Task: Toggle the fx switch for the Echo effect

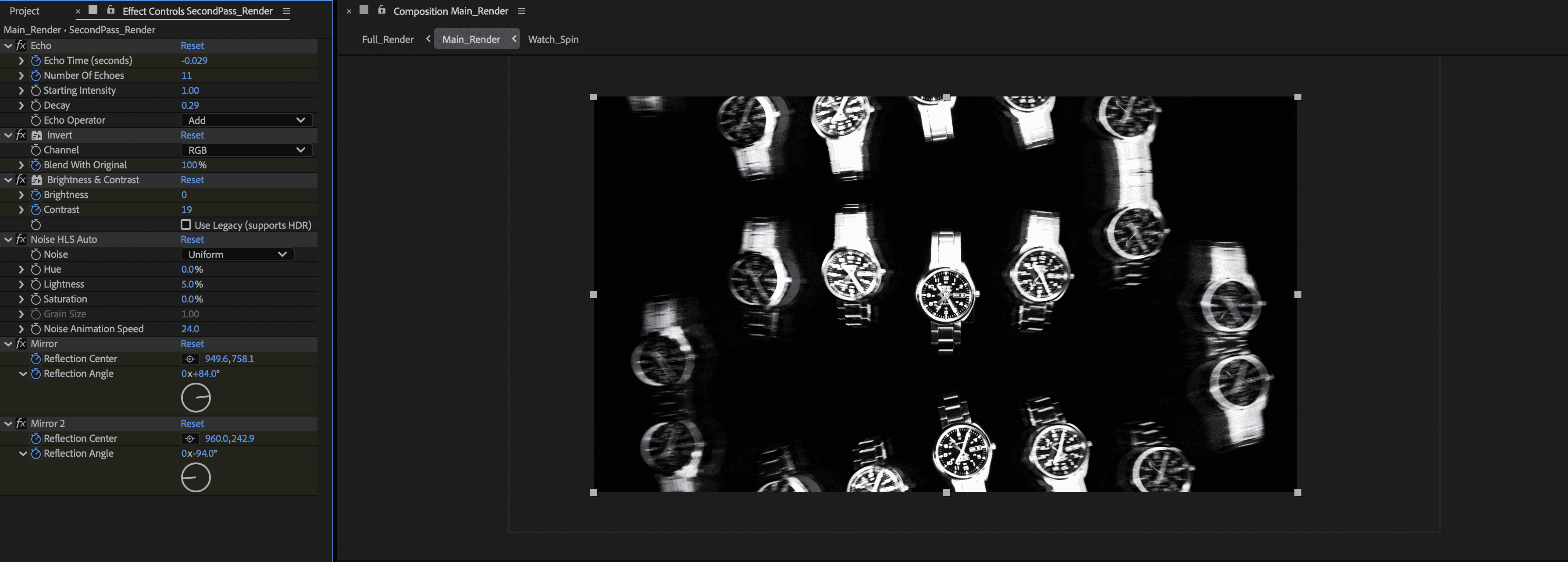Action: pos(21,46)
